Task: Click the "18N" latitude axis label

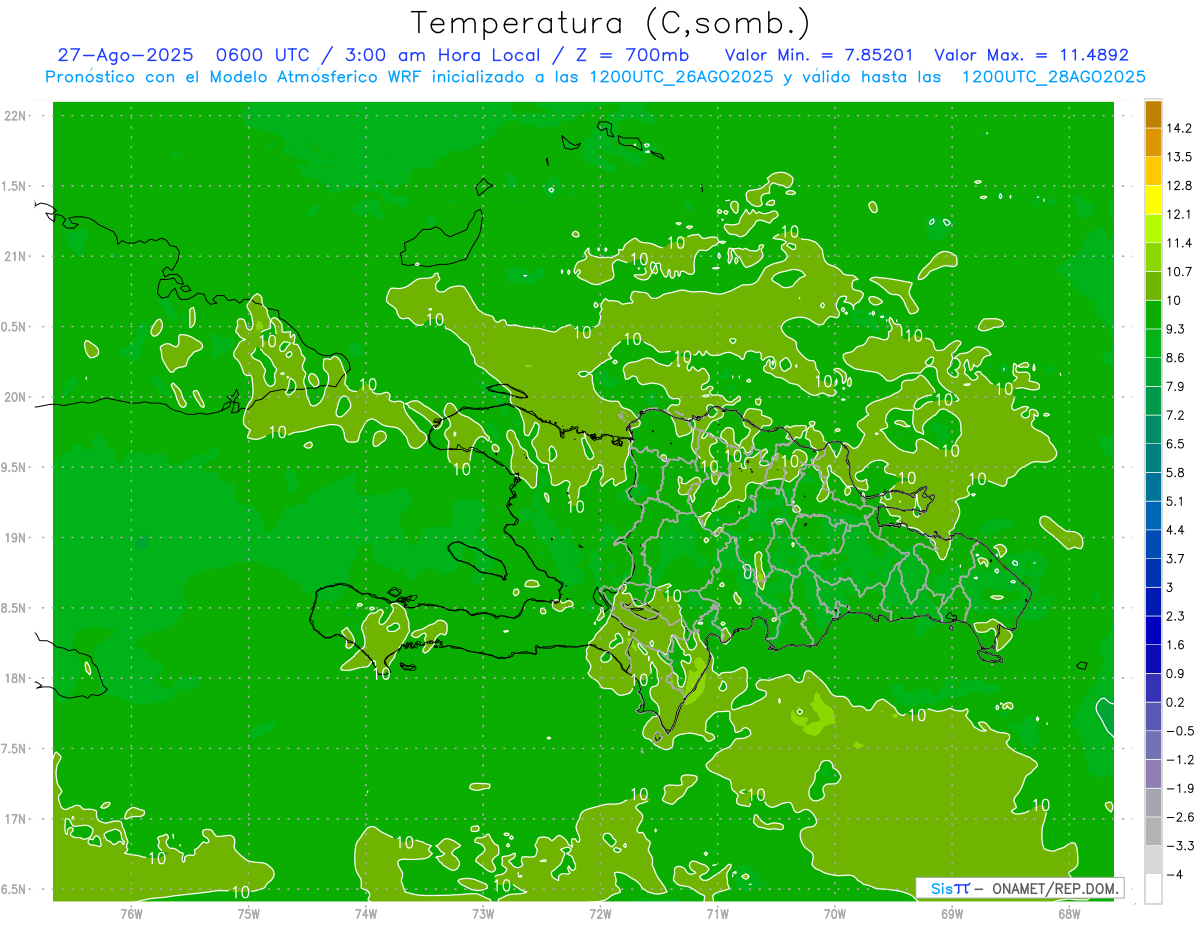Action: 16,679
